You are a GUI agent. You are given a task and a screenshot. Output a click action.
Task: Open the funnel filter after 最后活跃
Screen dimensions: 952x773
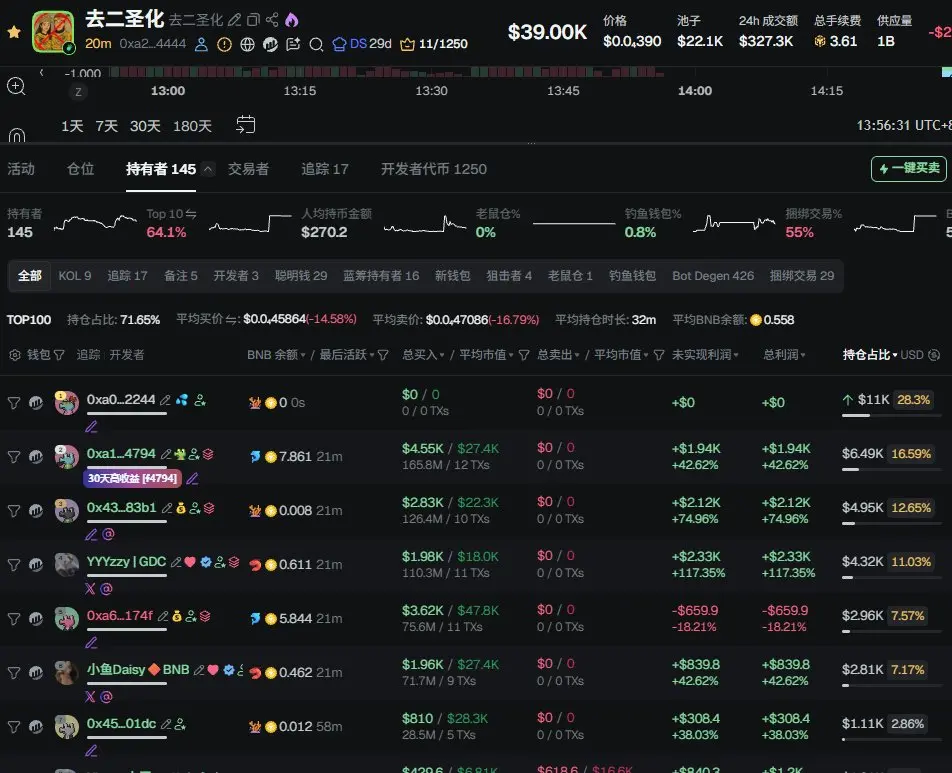click(x=383, y=355)
